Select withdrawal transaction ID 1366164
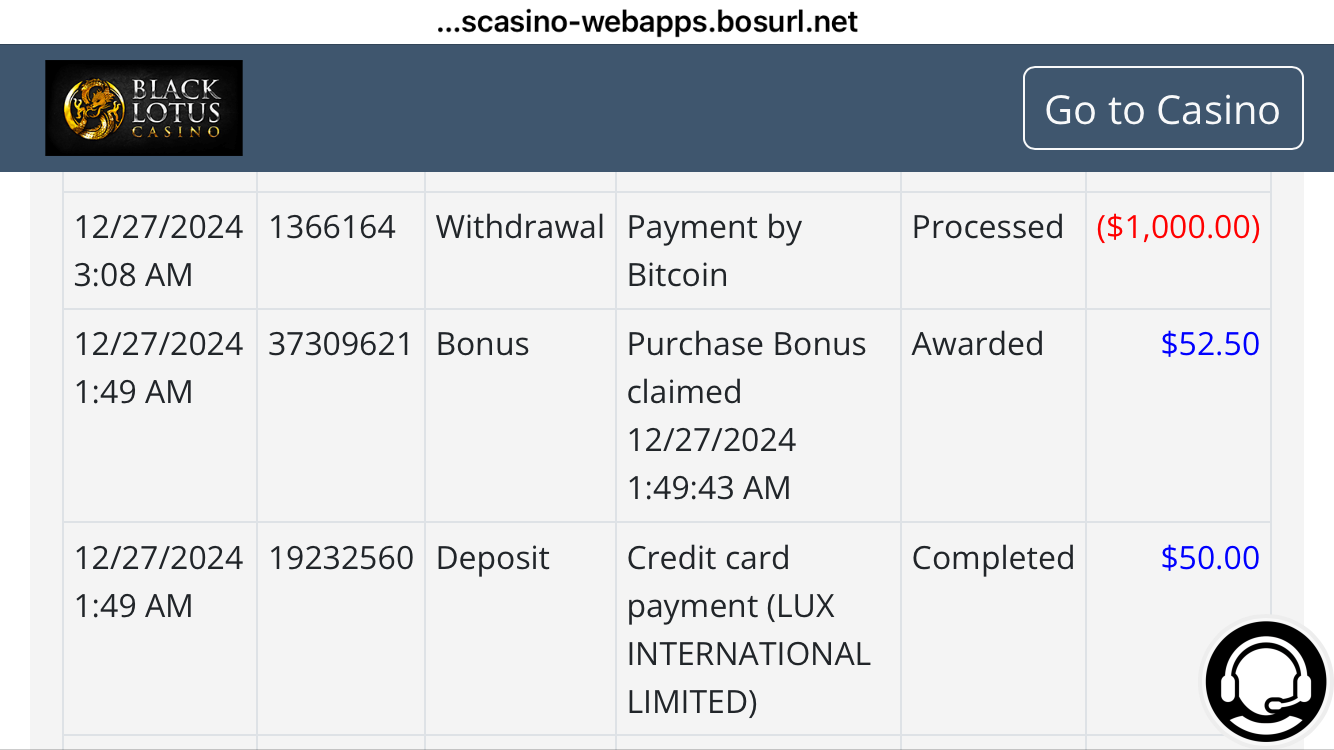 point(332,227)
